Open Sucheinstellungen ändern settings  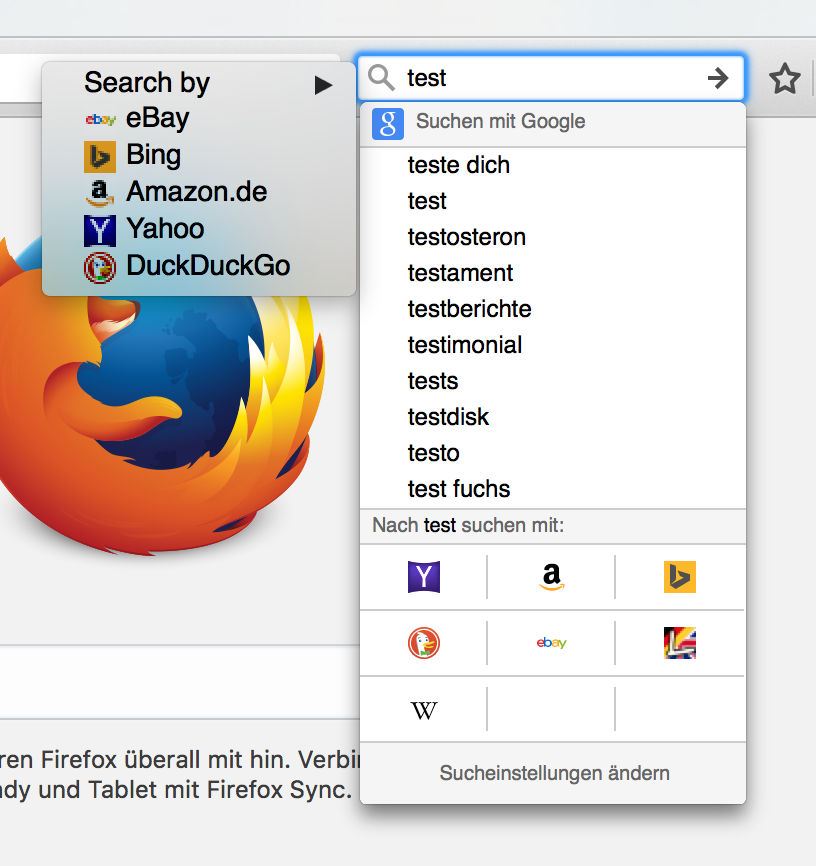click(554, 773)
